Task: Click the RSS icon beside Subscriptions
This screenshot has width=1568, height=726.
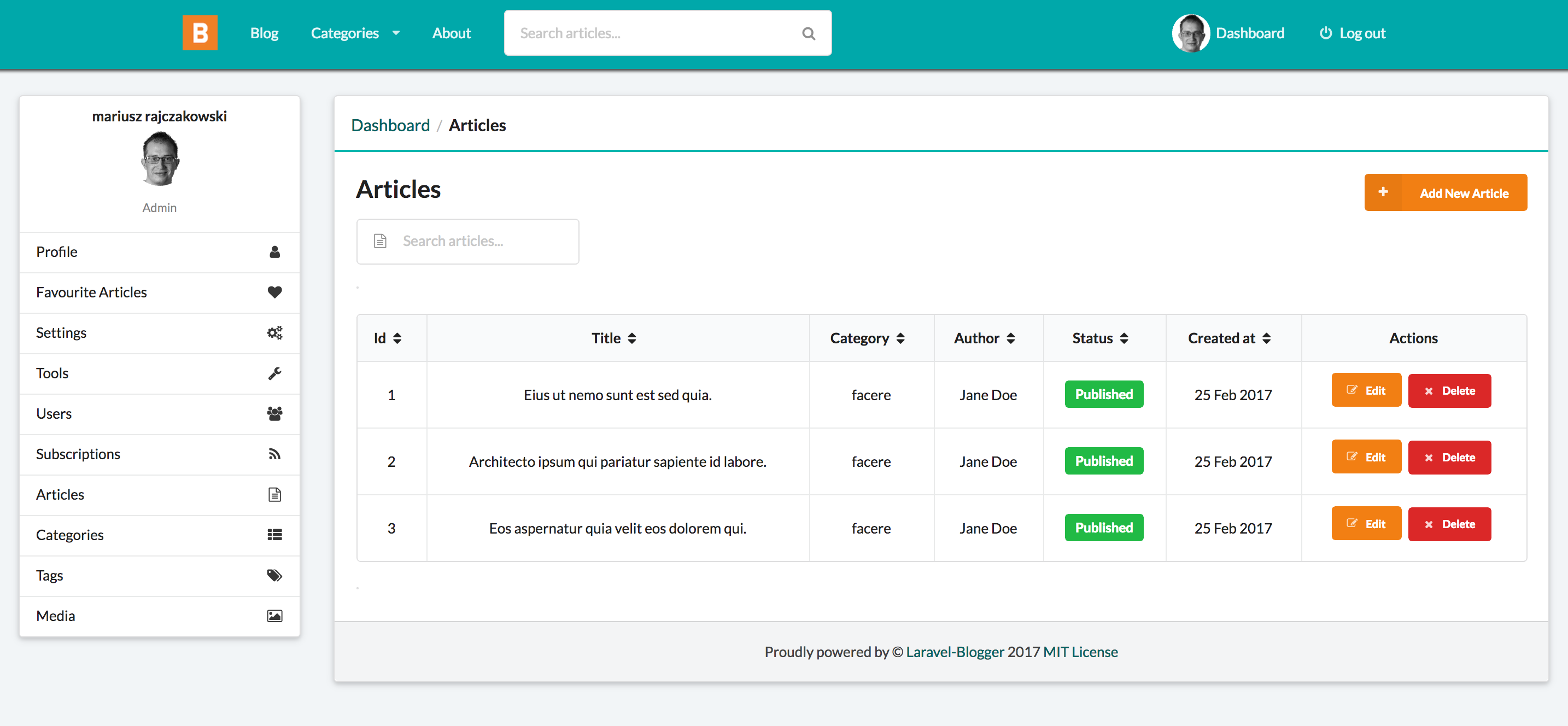Action: [274, 454]
